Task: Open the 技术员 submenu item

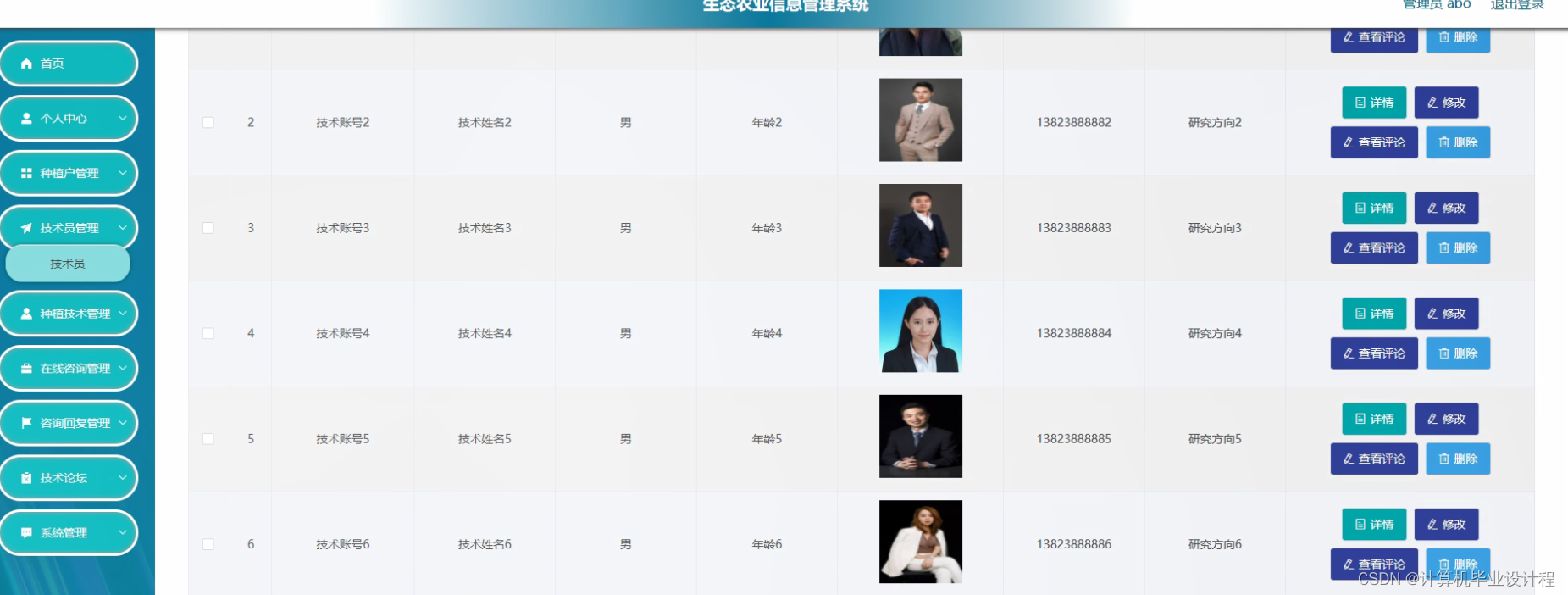Action: (x=68, y=264)
